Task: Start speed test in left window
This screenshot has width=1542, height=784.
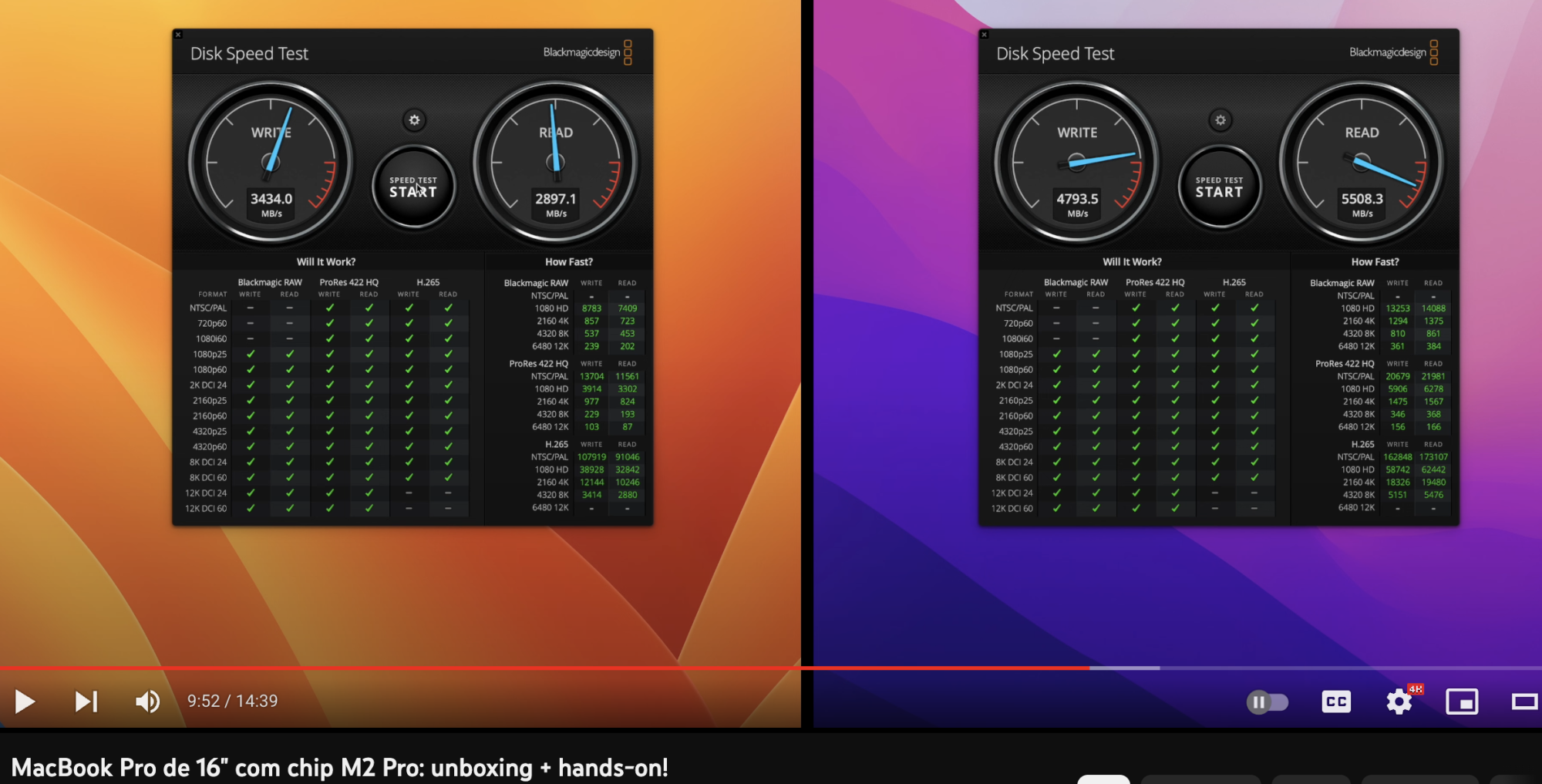Action: click(413, 187)
